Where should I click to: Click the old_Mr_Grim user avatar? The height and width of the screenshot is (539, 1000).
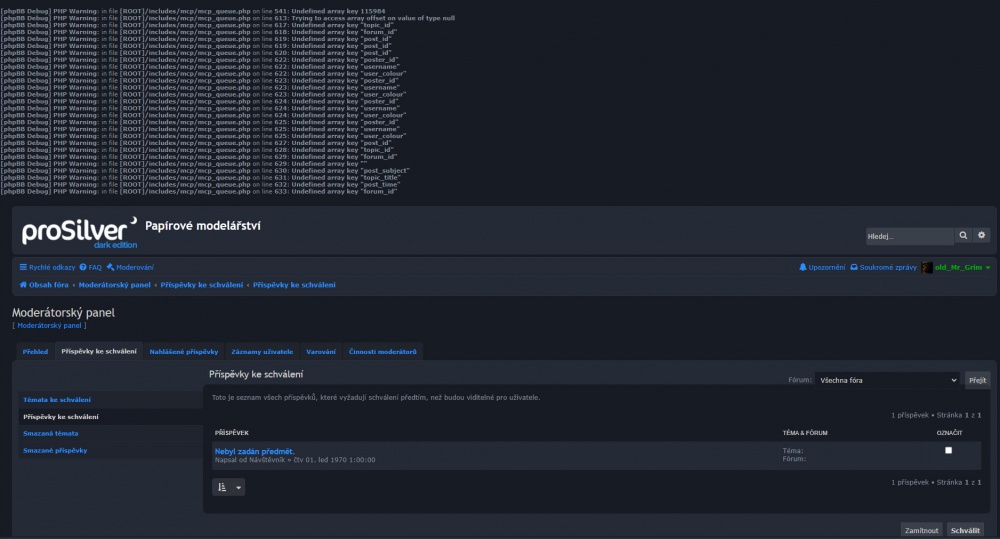[927, 267]
